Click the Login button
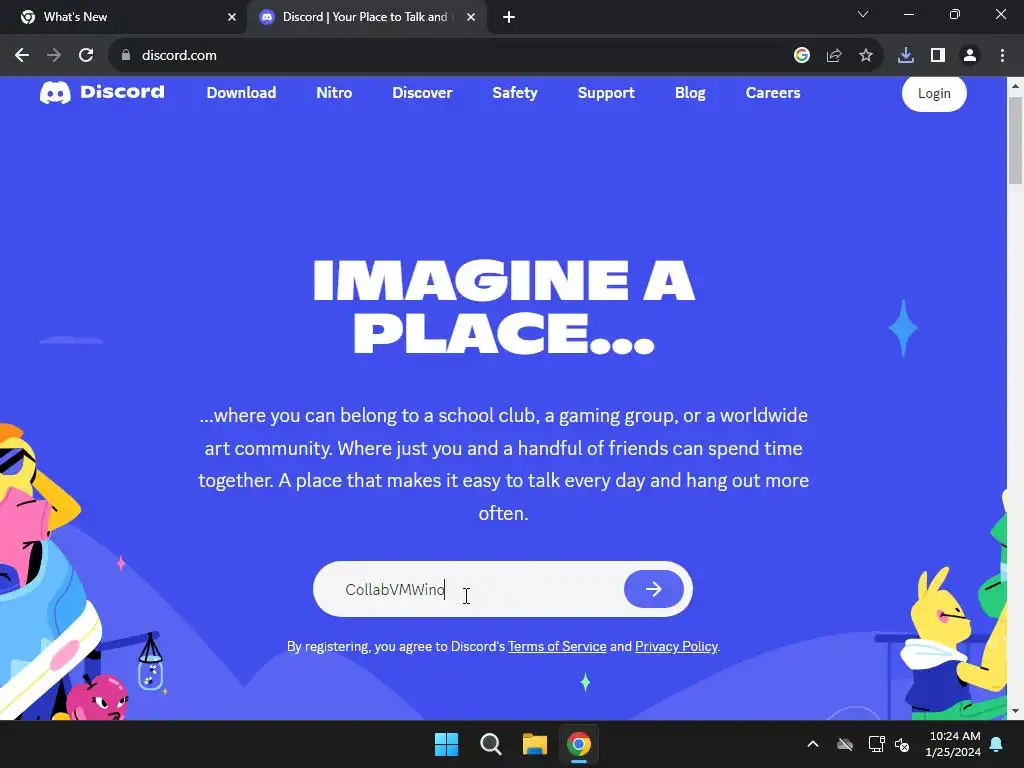 (x=934, y=93)
